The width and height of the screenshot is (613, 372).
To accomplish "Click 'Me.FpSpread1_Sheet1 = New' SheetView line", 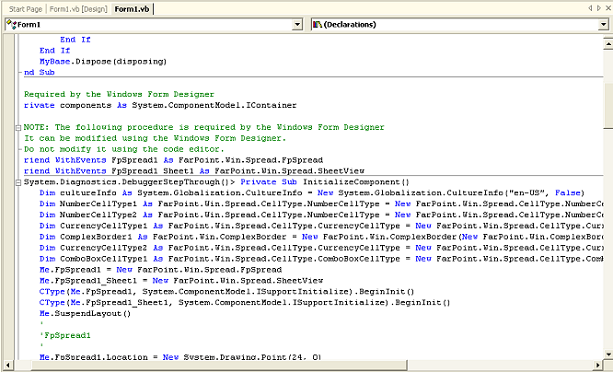I will tap(181, 280).
